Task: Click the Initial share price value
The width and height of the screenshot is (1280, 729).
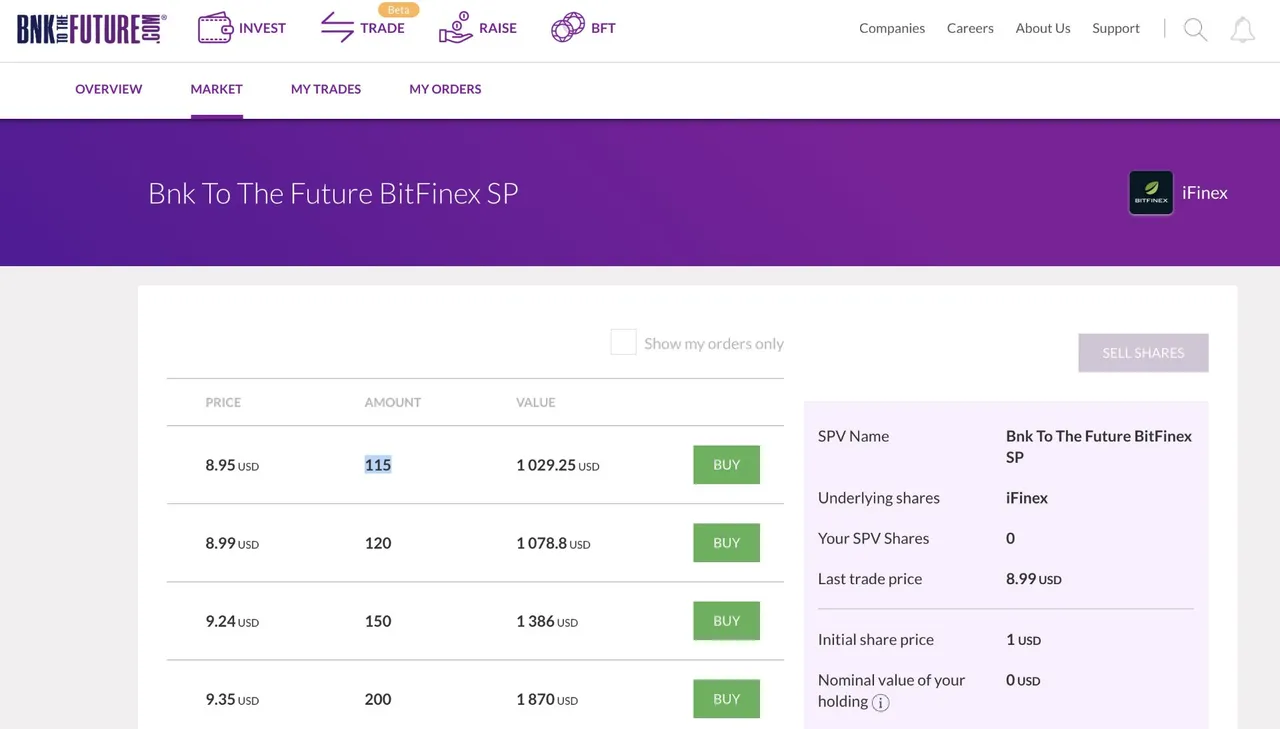Action: tap(1023, 640)
